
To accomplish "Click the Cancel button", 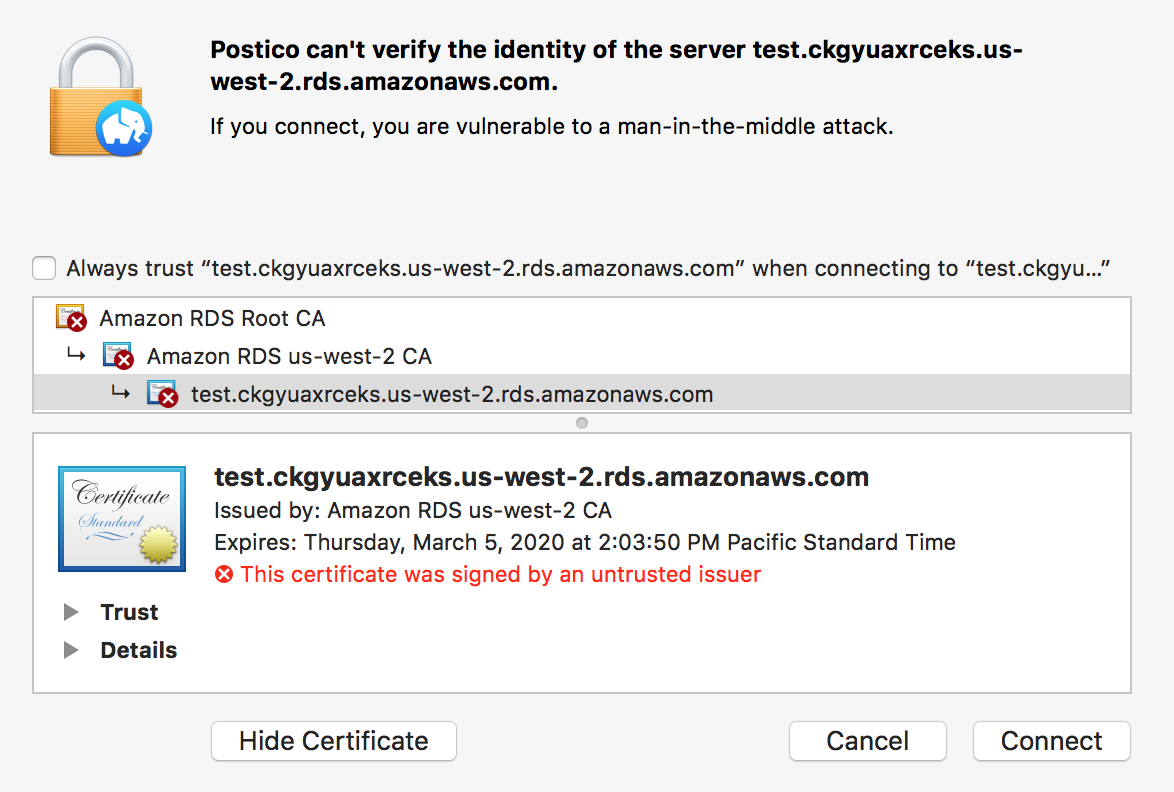I will pyautogui.click(x=867, y=741).
